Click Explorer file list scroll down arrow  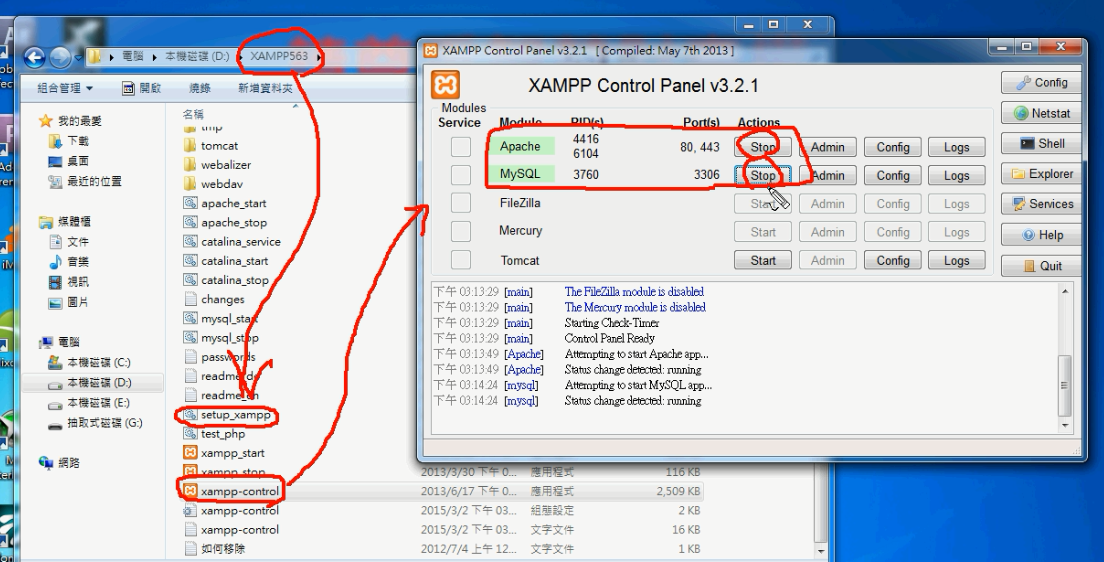(x=821, y=551)
